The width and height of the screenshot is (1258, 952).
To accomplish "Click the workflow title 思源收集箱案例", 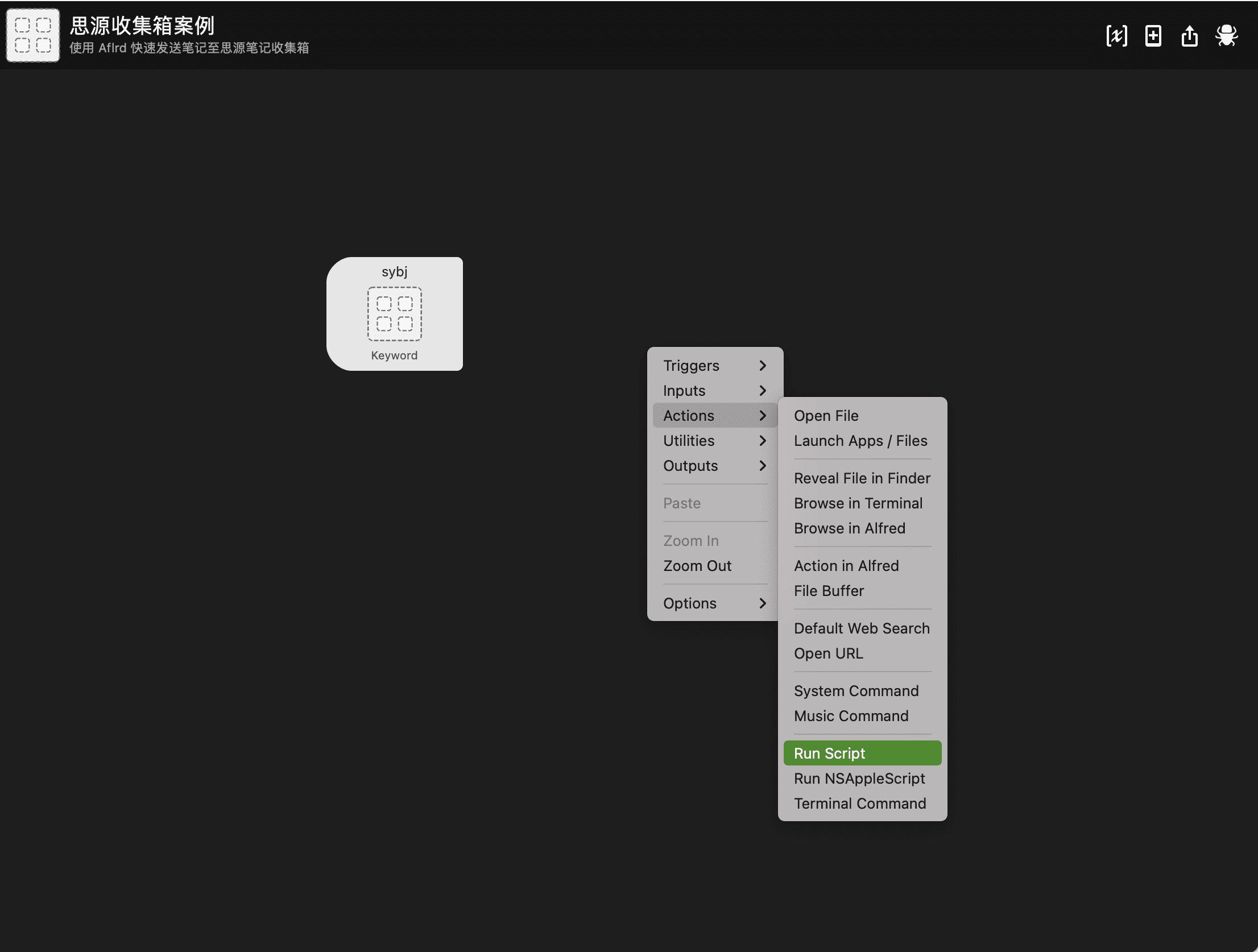I will pyautogui.click(x=142, y=26).
